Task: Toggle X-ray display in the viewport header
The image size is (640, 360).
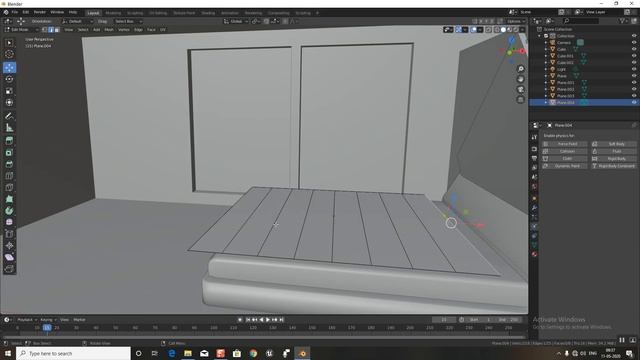Action: (489, 30)
